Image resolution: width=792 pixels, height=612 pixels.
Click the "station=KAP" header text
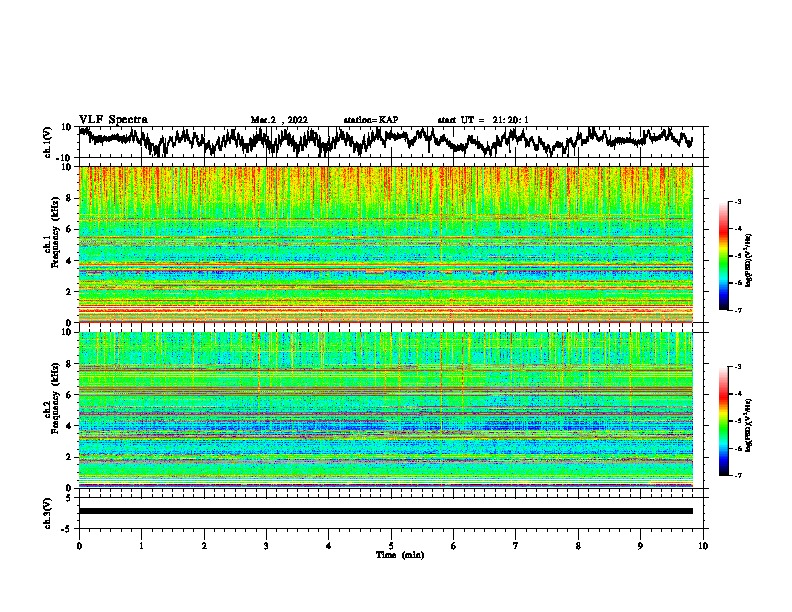pyautogui.click(x=371, y=120)
